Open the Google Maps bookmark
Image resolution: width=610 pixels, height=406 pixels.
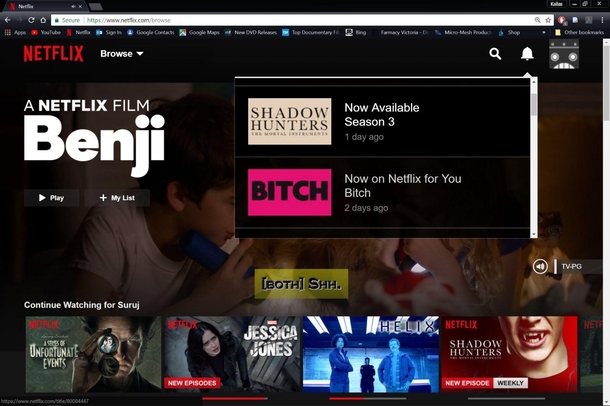[200, 32]
